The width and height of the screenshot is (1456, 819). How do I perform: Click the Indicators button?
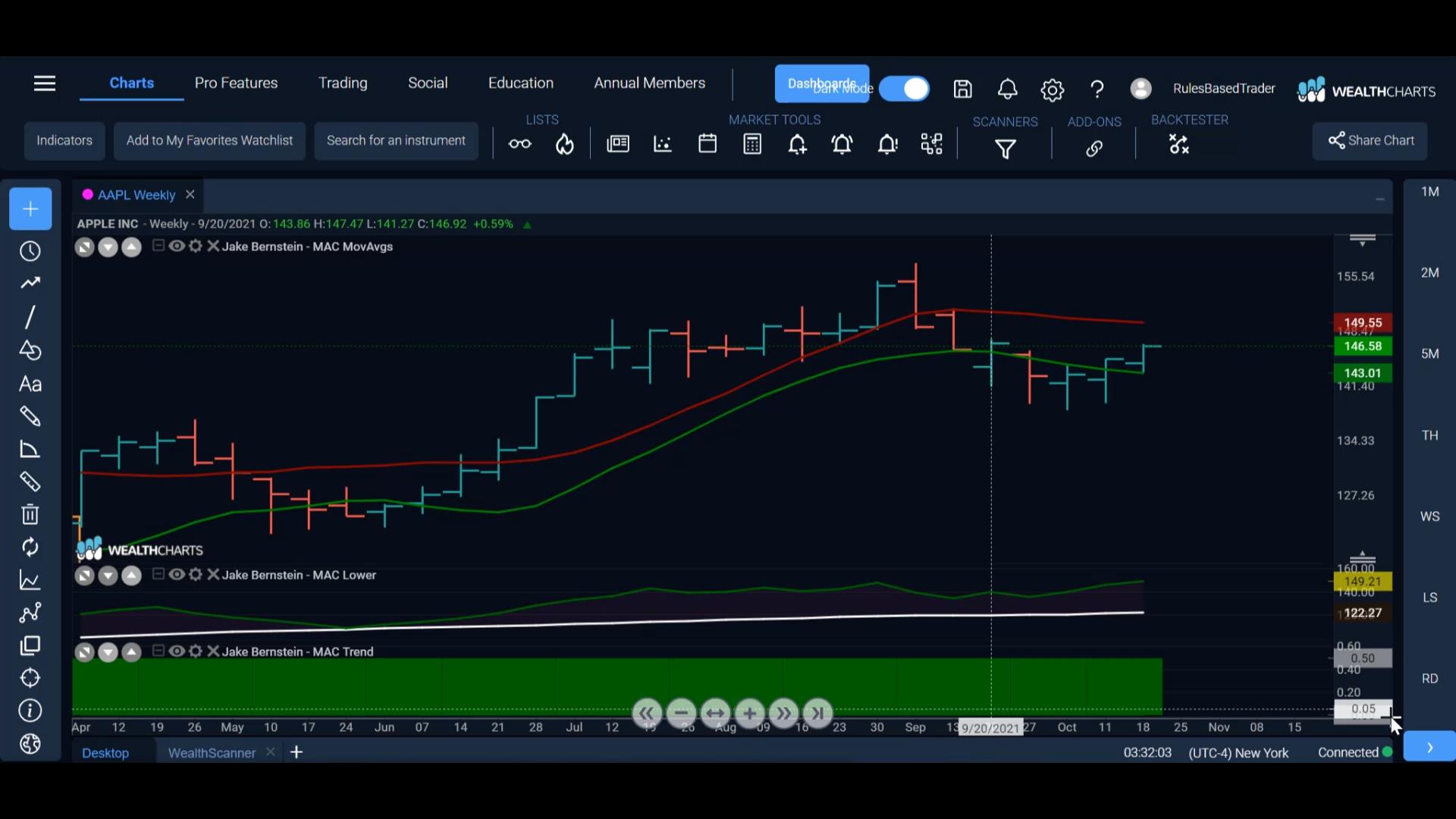64,140
